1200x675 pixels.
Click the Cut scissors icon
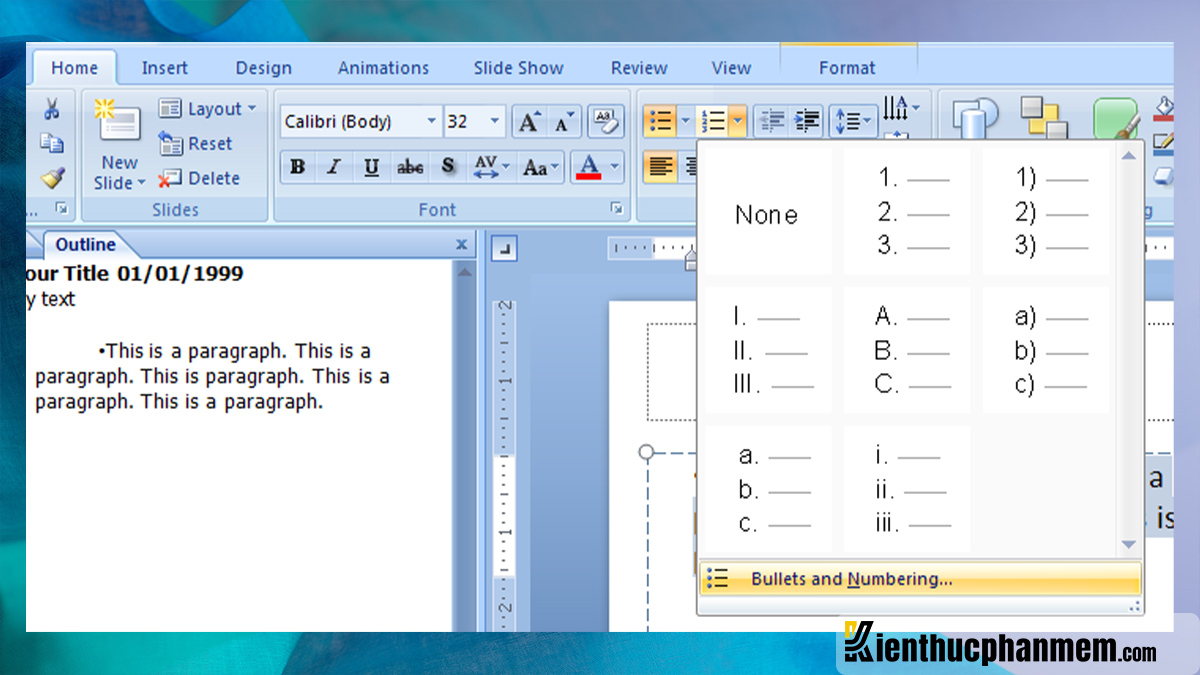click(x=52, y=110)
